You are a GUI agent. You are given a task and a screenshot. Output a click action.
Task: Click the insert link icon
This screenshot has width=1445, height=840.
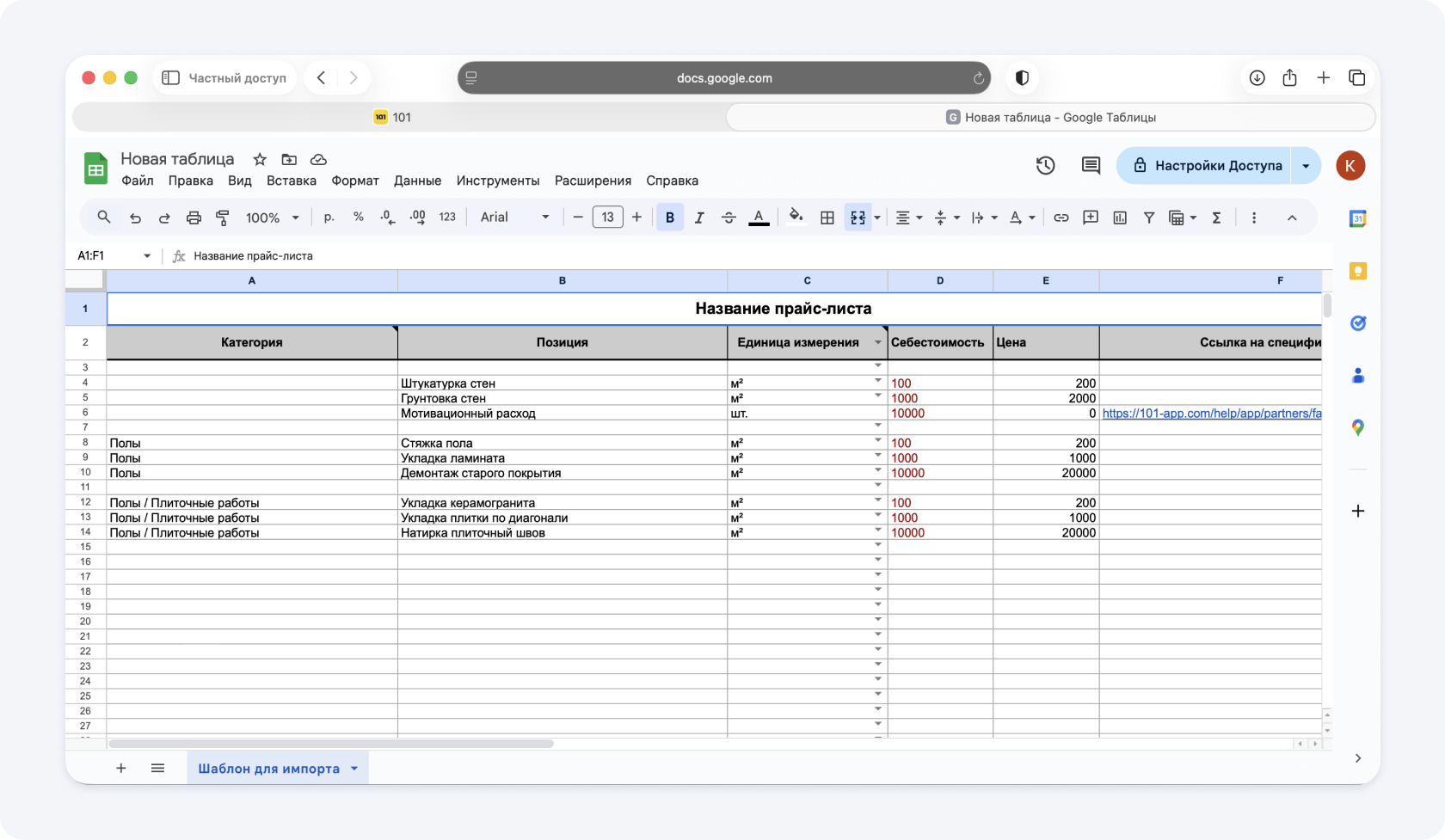pyautogui.click(x=1061, y=218)
